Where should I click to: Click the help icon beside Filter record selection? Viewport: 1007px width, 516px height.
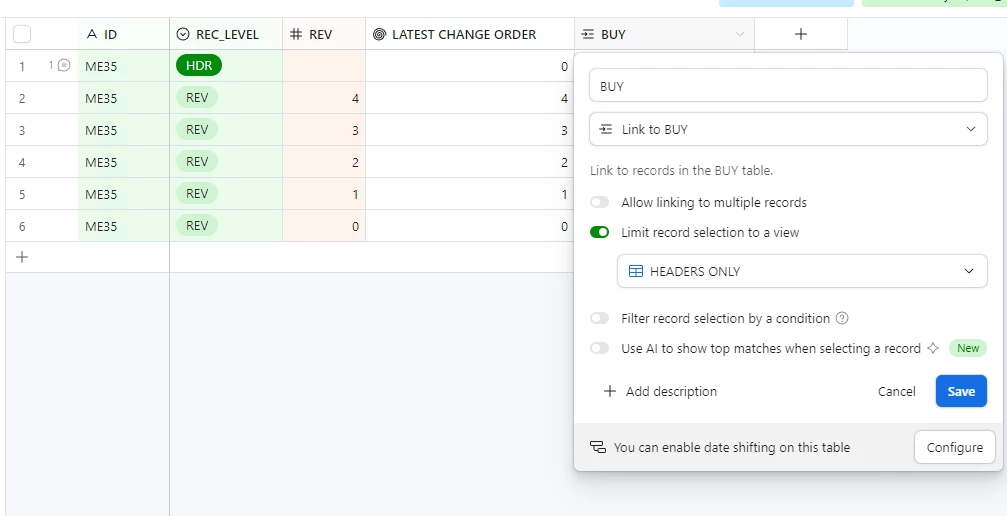click(842, 318)
